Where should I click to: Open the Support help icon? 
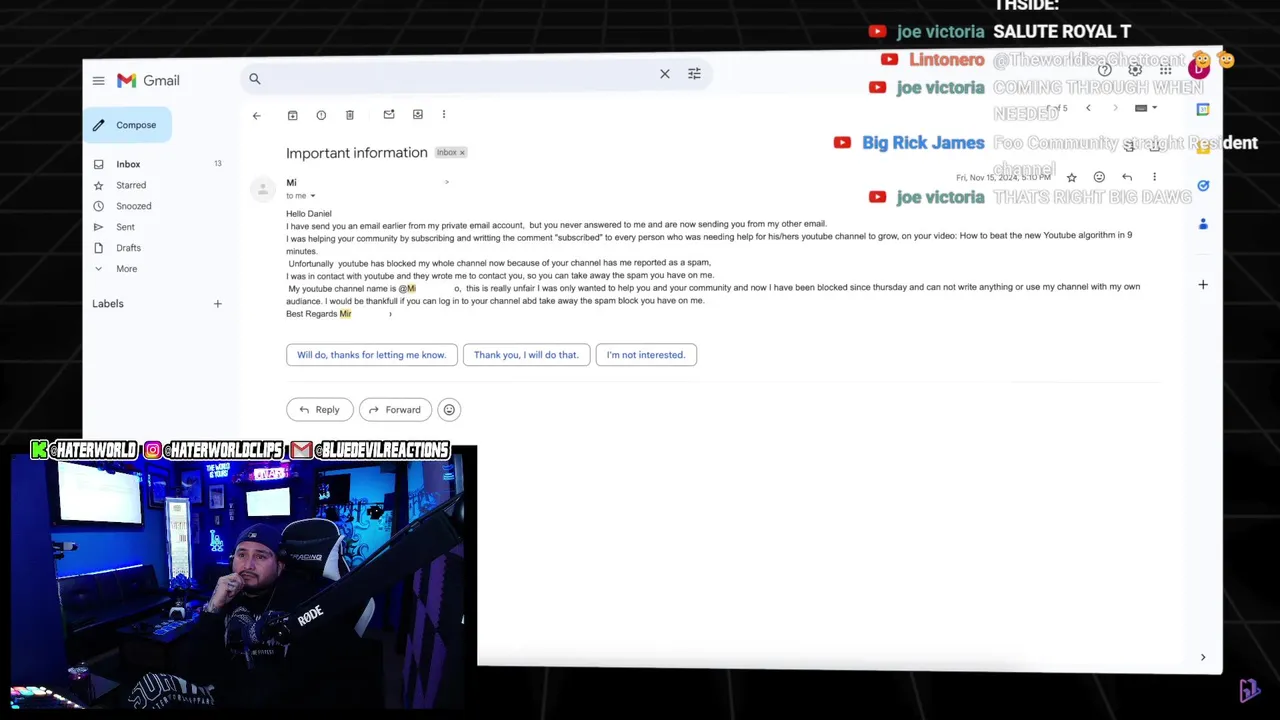[1105, 70]
